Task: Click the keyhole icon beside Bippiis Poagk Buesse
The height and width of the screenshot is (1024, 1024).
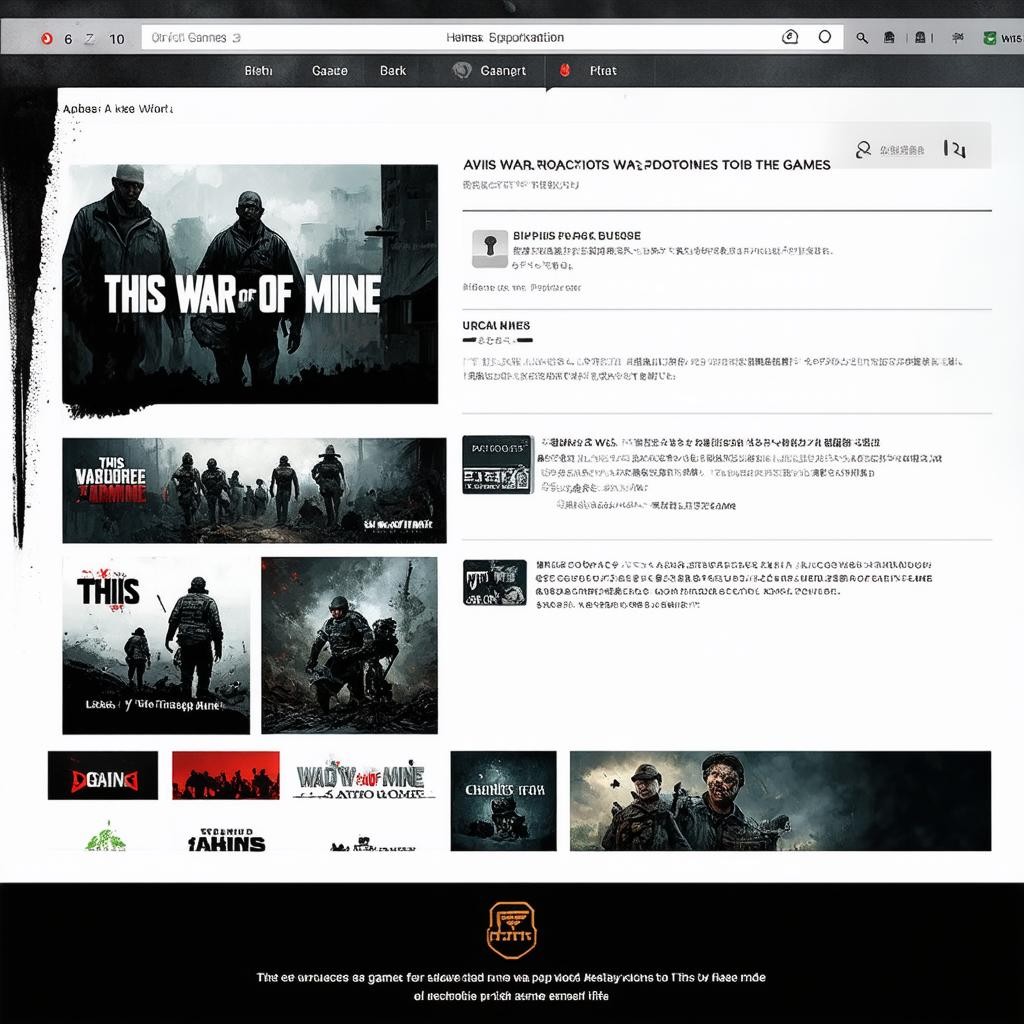Action: [x=490, y=249]
